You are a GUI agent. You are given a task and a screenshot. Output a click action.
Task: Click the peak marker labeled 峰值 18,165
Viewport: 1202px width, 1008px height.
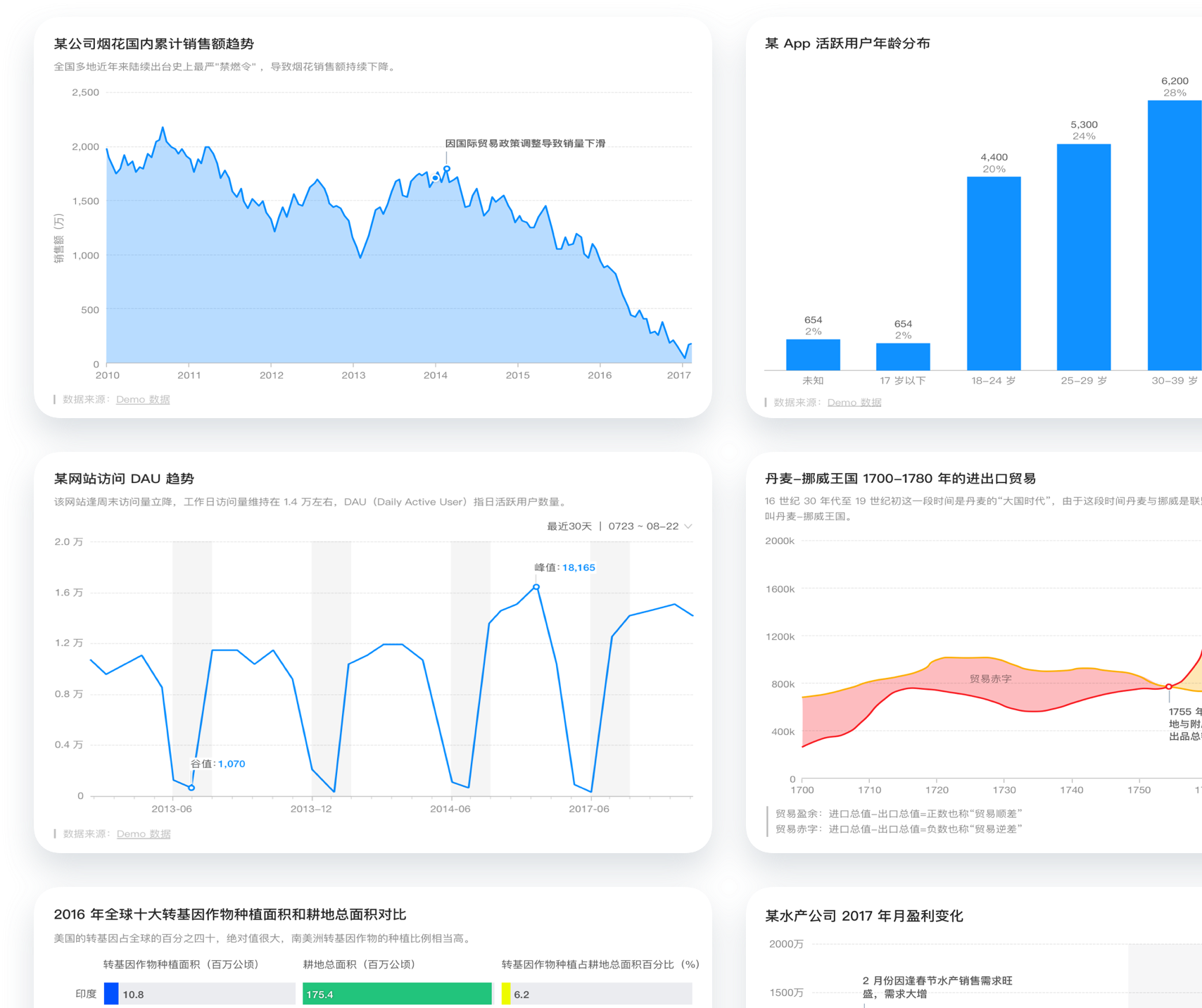click(536, 587)
